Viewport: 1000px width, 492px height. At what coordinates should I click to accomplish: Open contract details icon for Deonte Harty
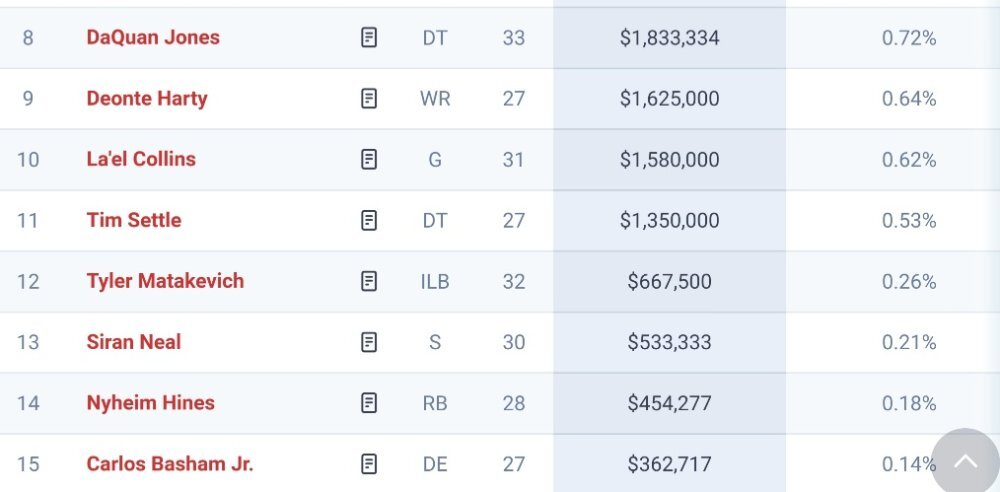369,98
